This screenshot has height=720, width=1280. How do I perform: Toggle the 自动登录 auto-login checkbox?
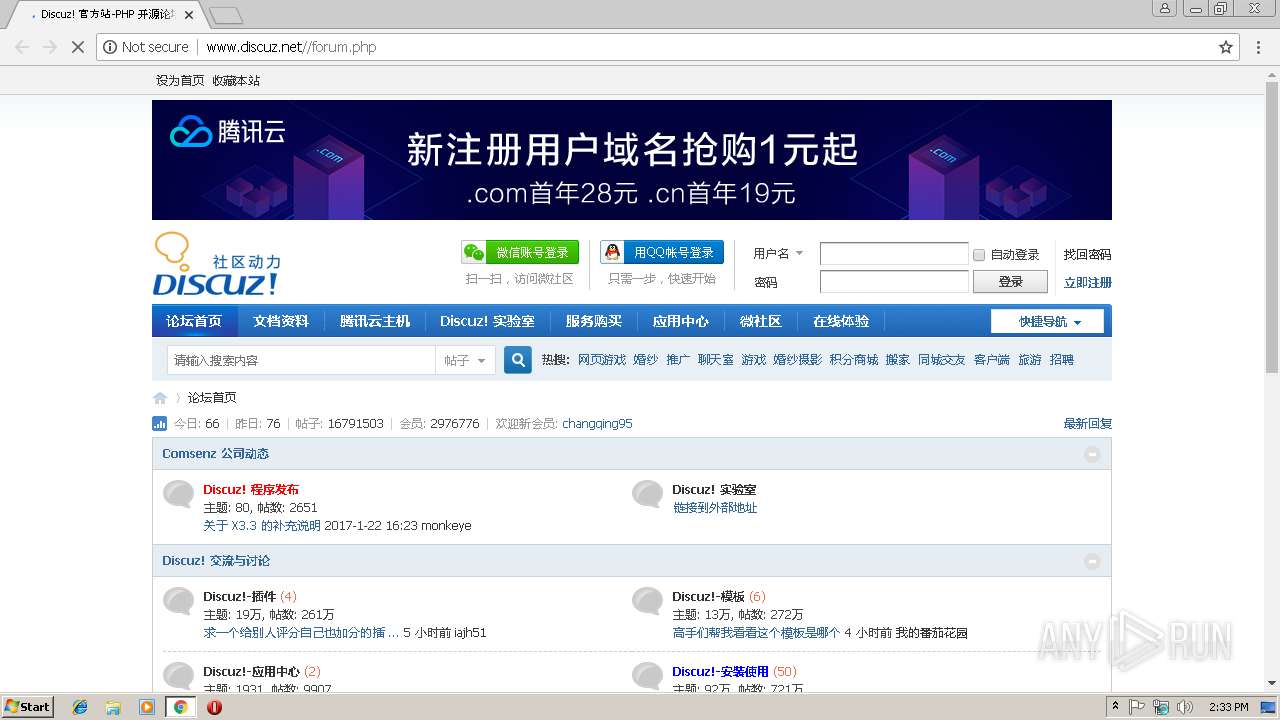point(979,255)
